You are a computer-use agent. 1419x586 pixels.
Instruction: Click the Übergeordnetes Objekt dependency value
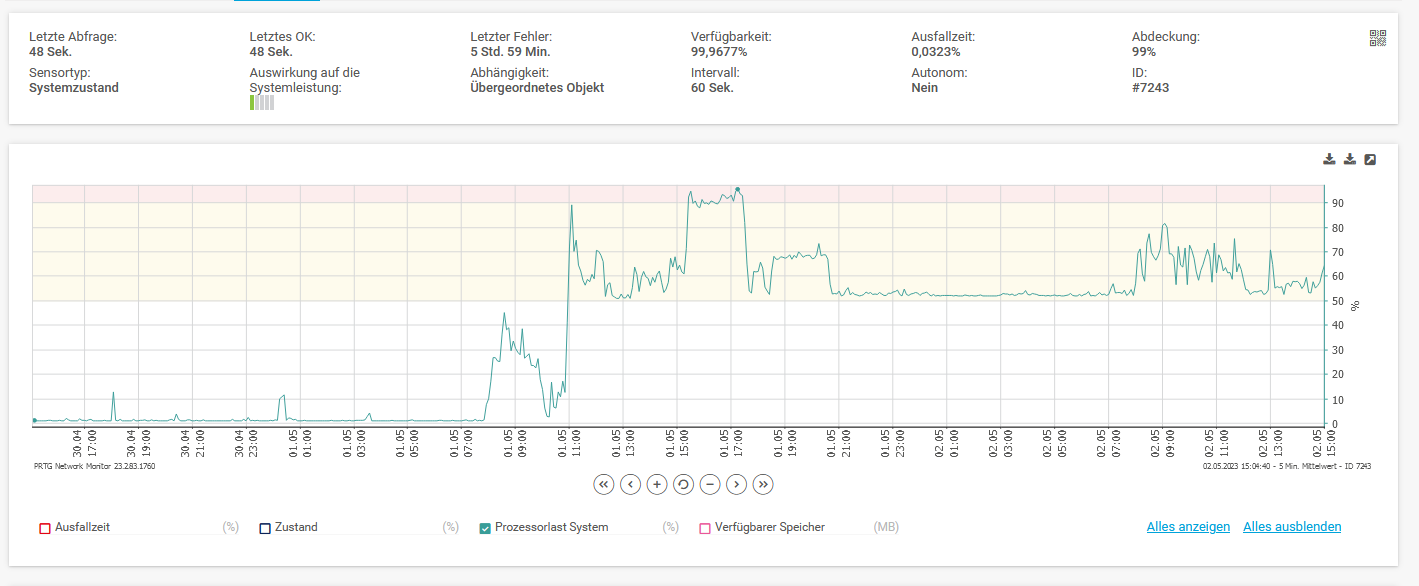(x=537, y=88)
